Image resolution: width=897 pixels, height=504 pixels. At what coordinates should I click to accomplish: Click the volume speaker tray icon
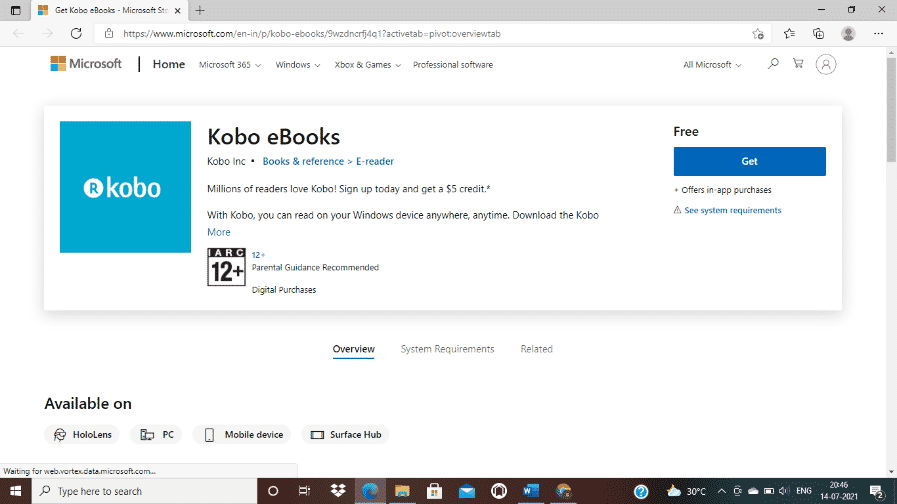[784, 491]
